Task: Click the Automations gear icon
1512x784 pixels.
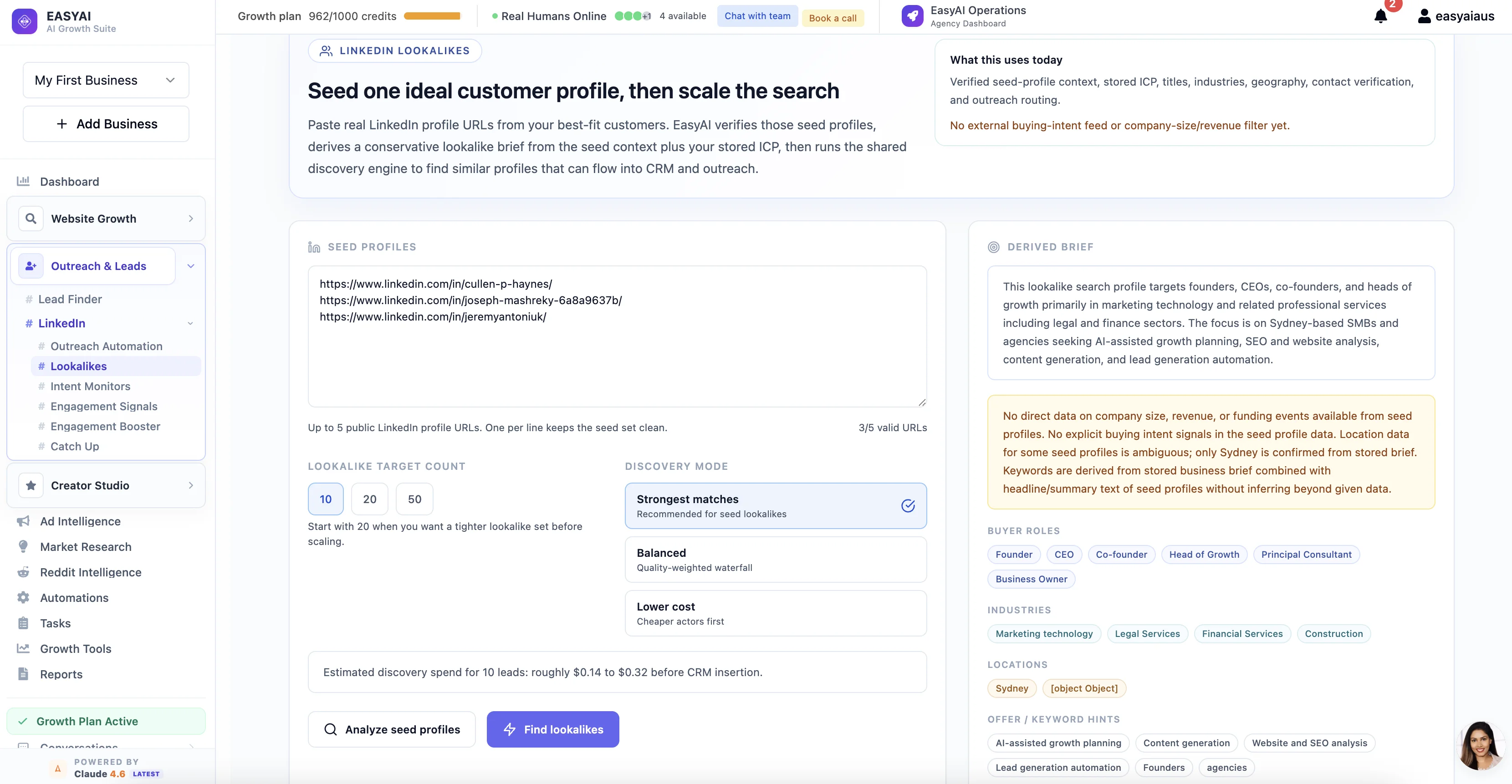Action: (x=23, y=597)
